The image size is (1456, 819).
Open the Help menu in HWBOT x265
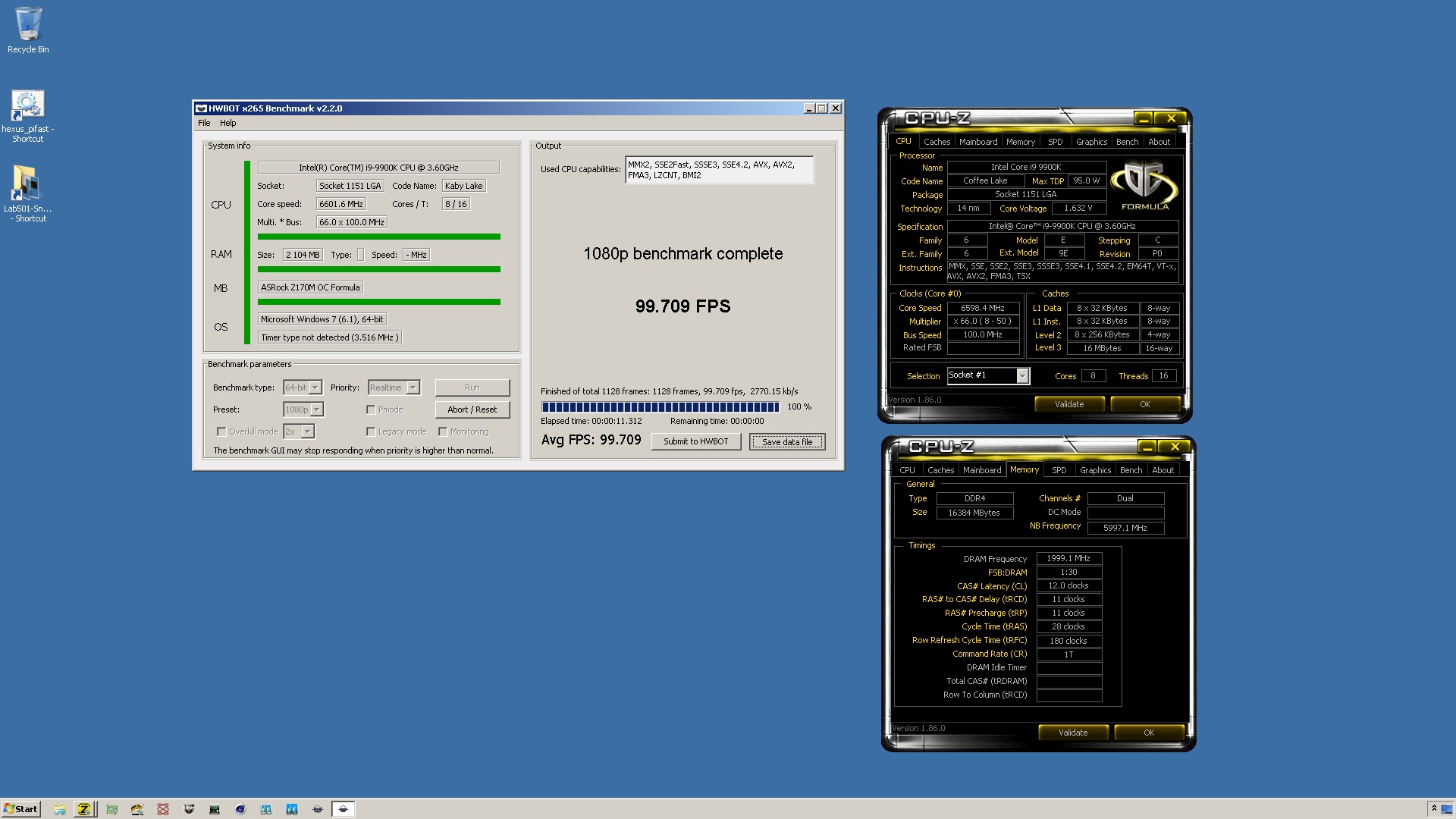[227, 123]
